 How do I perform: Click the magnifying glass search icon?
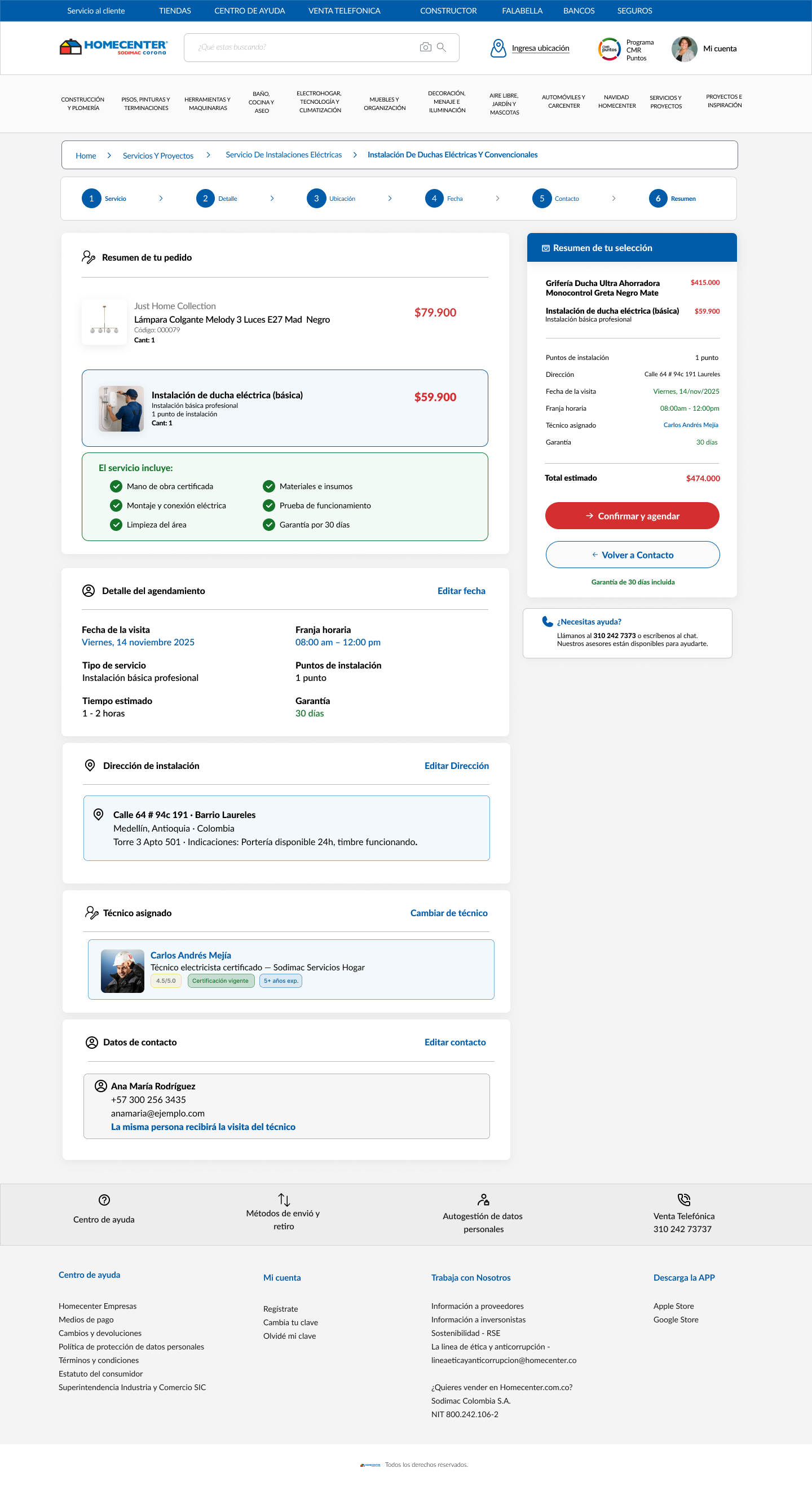441,47
